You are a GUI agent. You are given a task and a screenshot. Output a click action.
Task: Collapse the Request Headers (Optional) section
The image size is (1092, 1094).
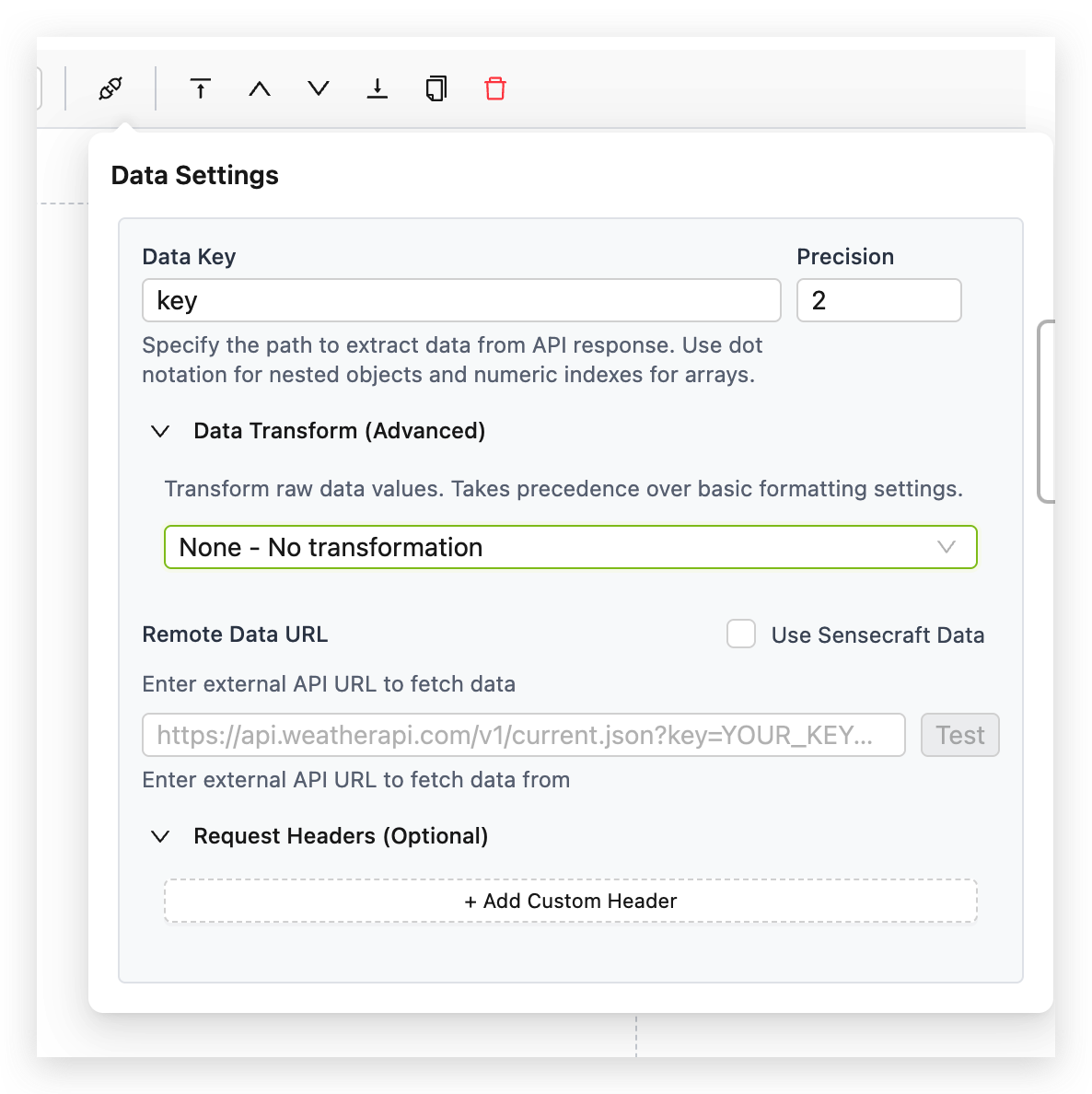(160, 836)
